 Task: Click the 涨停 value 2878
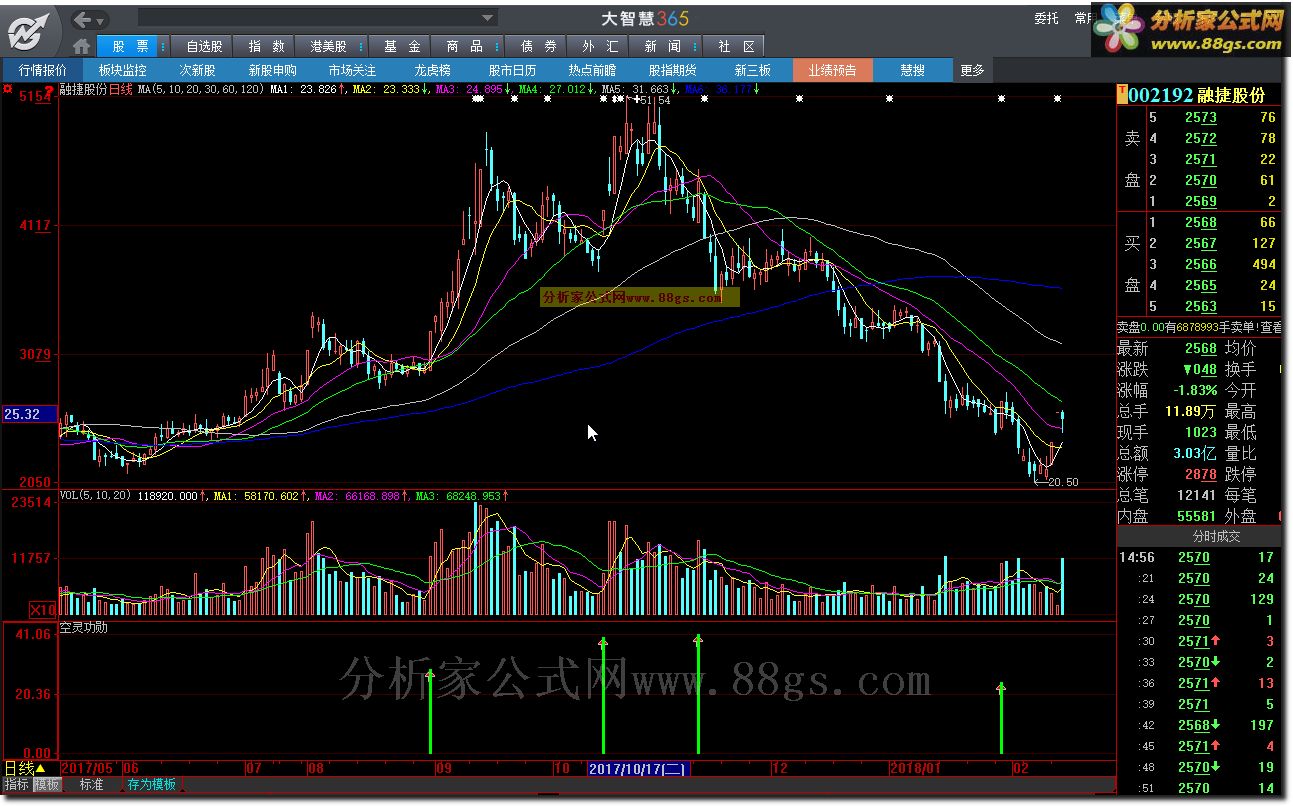click(x=1201, y=474)
